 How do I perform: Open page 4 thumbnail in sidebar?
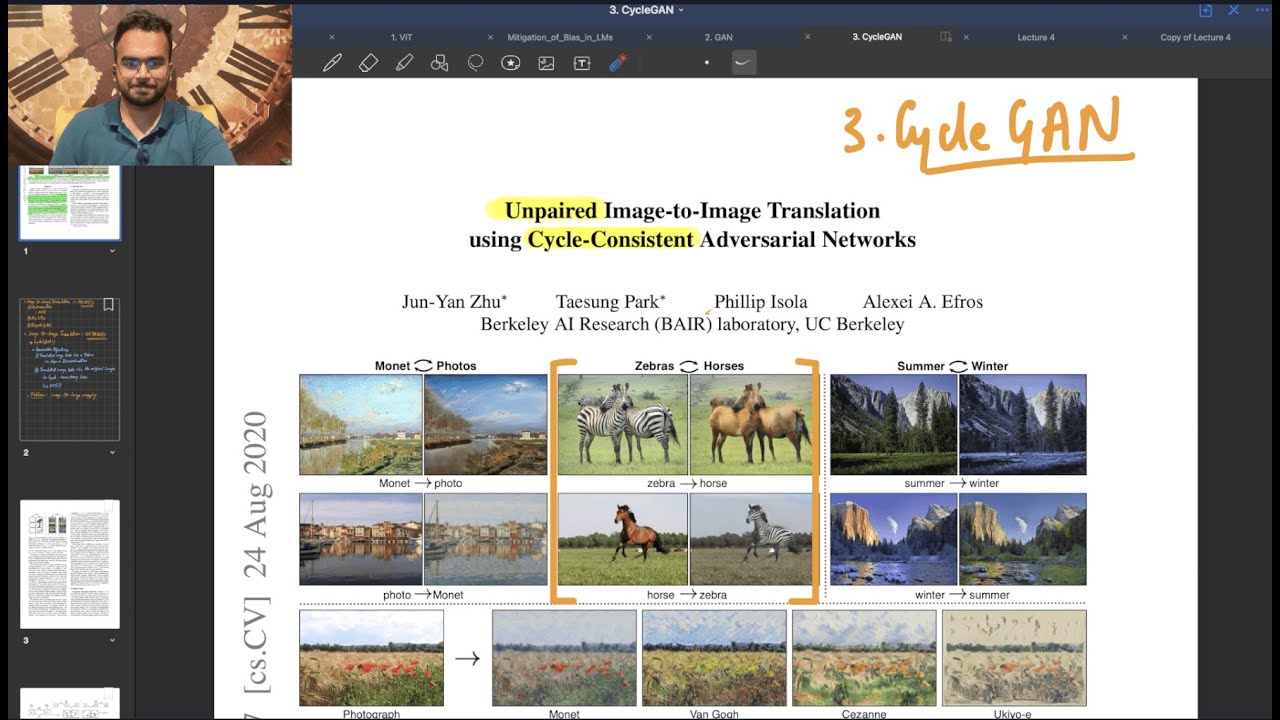click(70, 703)
